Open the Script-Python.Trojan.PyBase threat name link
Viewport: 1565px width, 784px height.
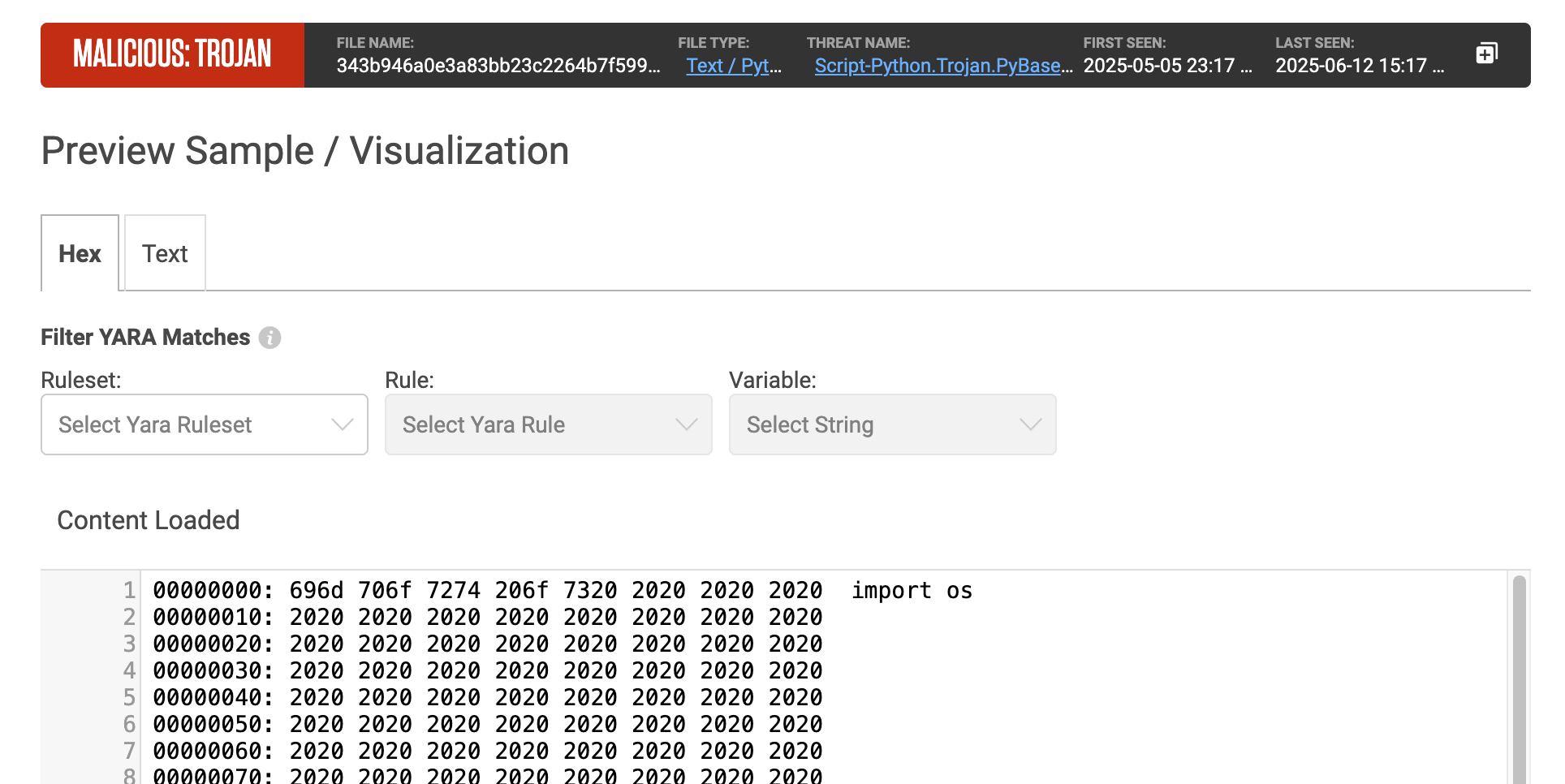943,66
